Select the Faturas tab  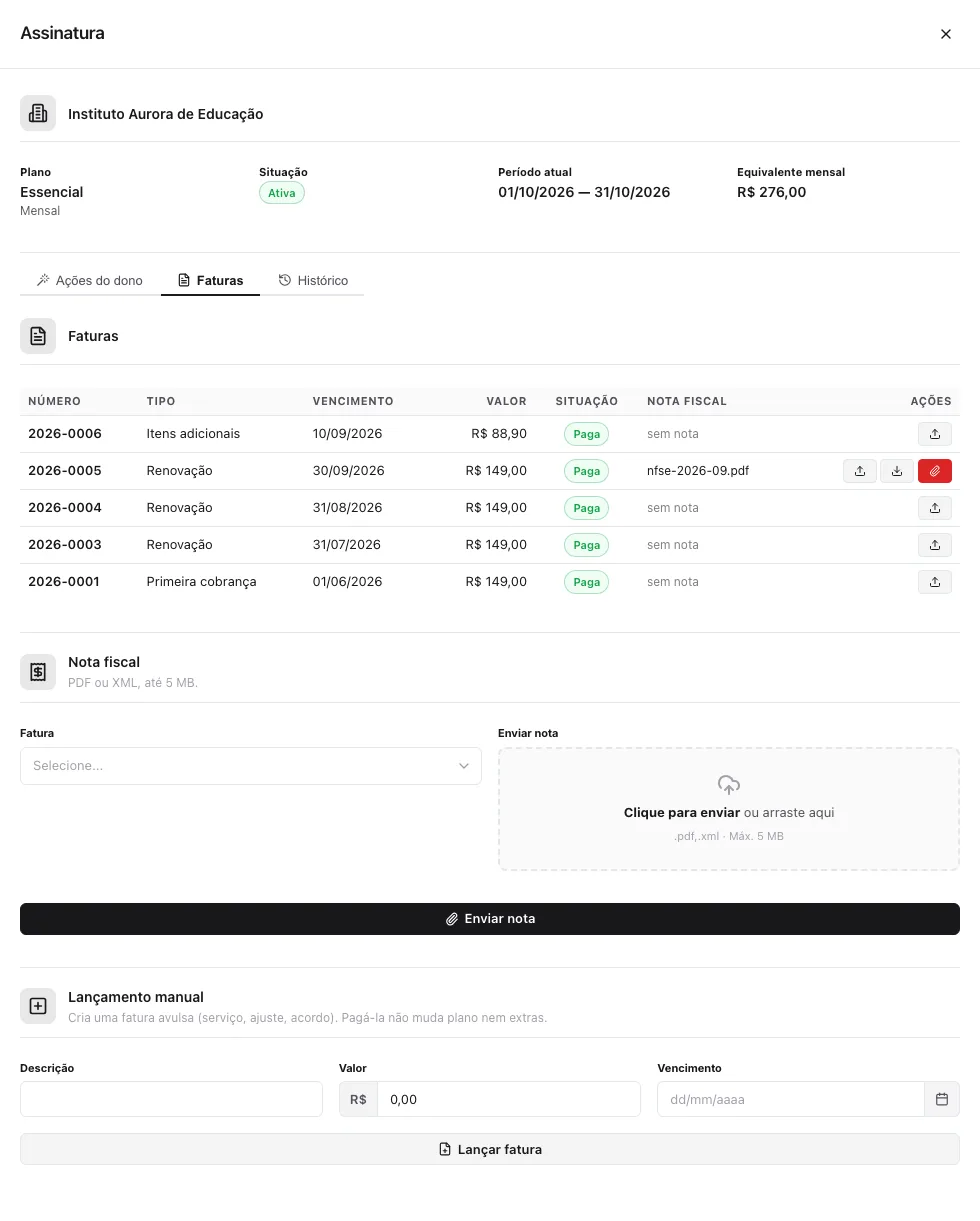[210, 281]
